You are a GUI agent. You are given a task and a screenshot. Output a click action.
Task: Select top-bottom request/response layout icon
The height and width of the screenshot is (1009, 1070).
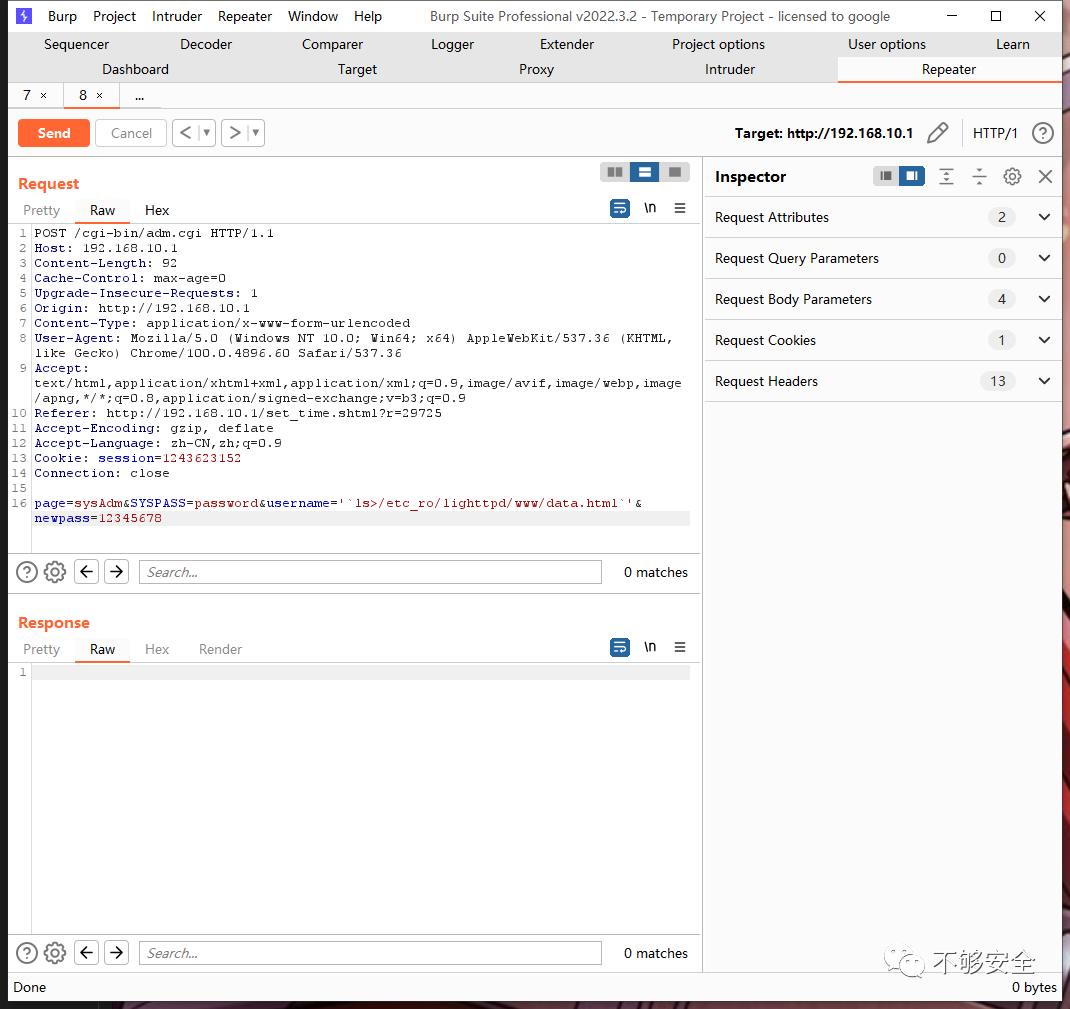(x=644, y=172)
